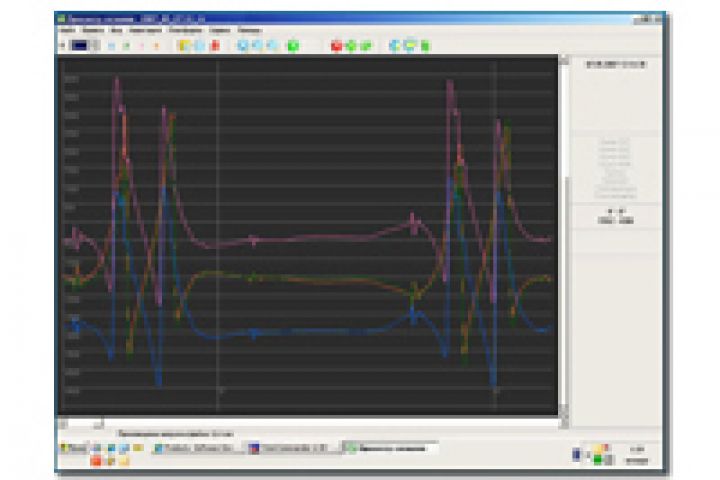This screenshot has width=720, height=480.
Task: Click the red quick-launch icon in taskbar
Action: tap(96, 461)
